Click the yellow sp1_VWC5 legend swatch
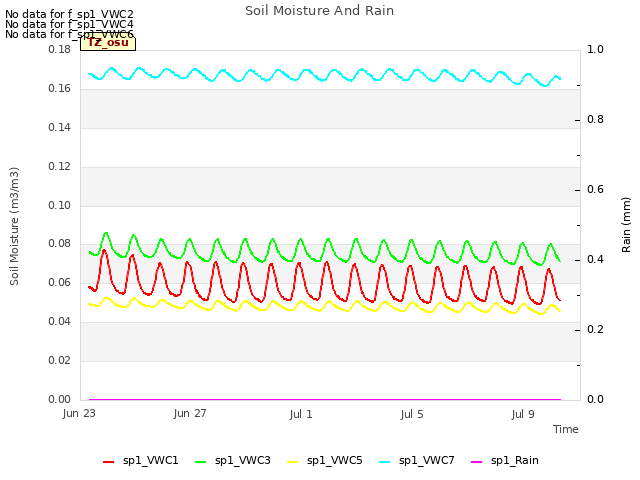The width and height of the screenshot is (640, 480). [x=293, y=462]
